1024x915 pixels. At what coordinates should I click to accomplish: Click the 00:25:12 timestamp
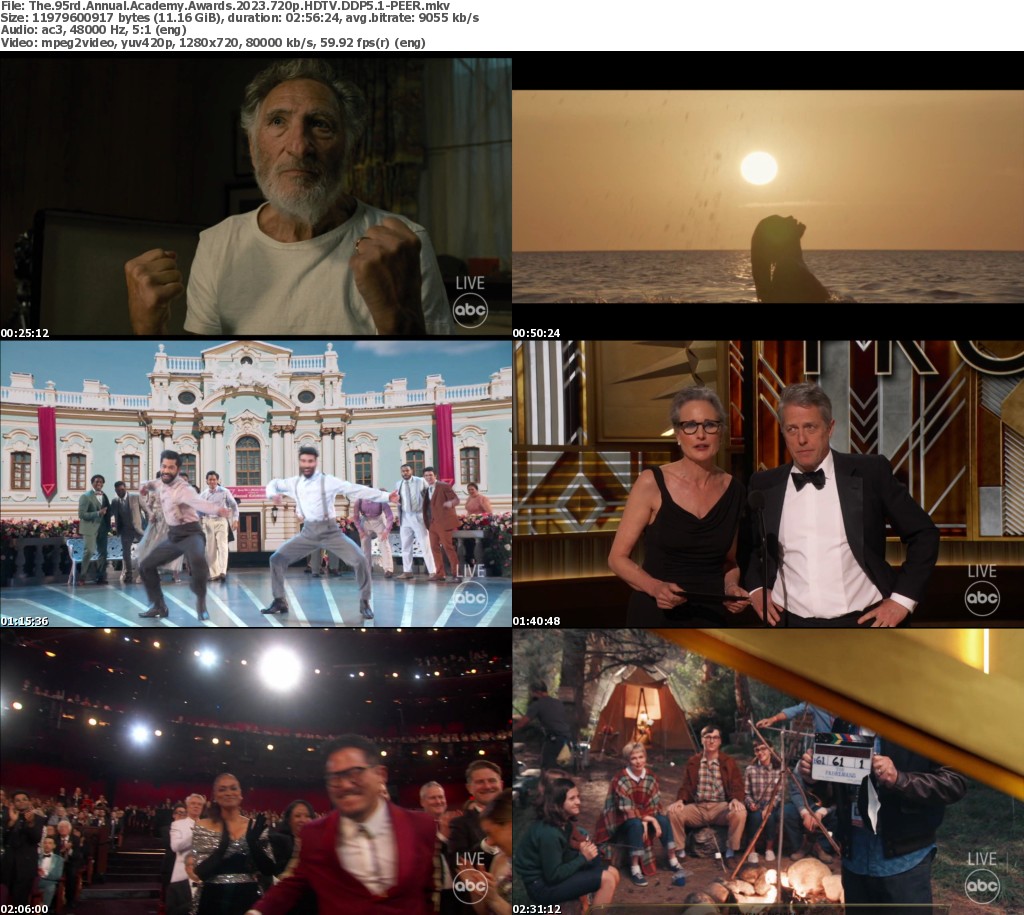pos(25,333)
